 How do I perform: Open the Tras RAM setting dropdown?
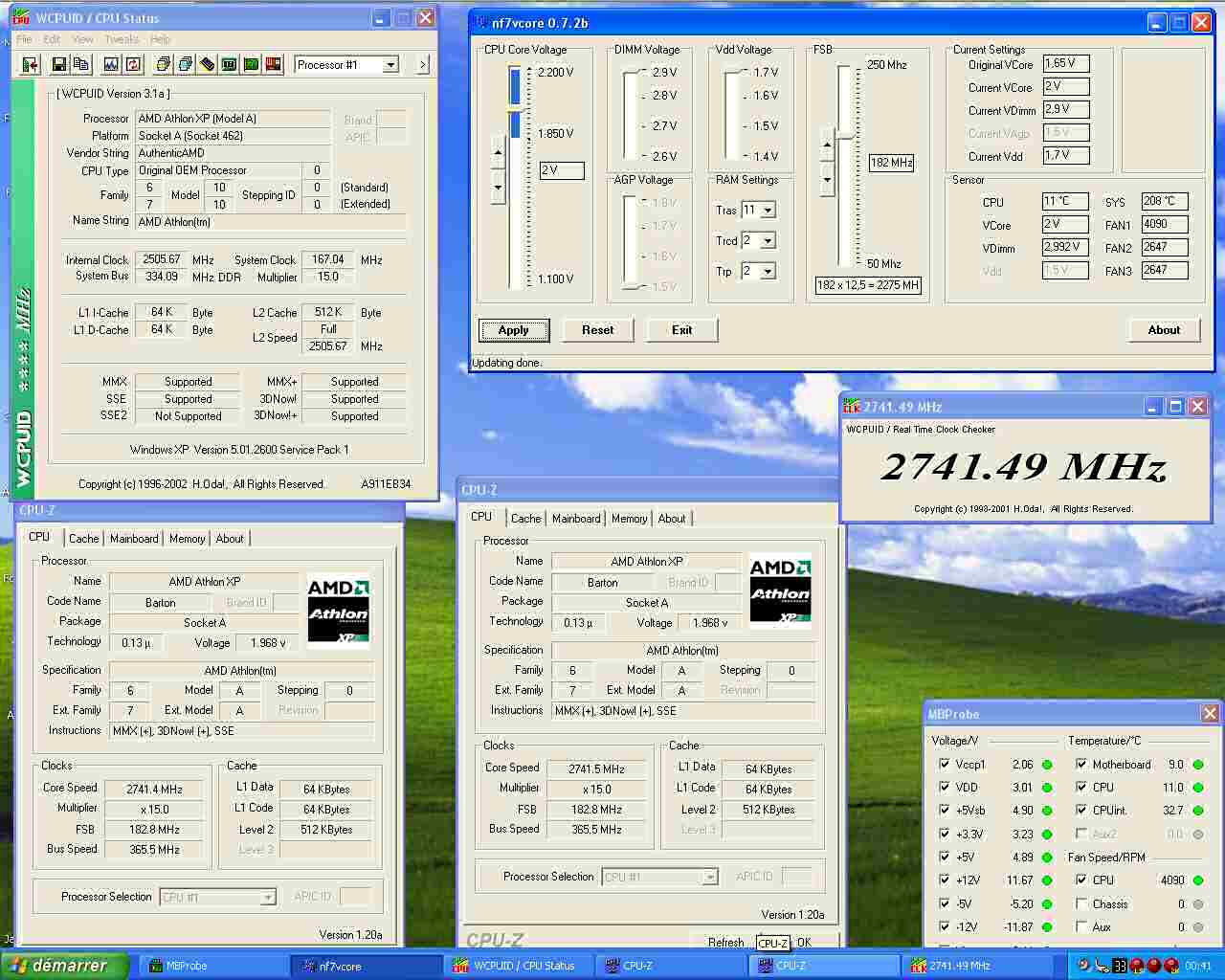pos(768,211)
